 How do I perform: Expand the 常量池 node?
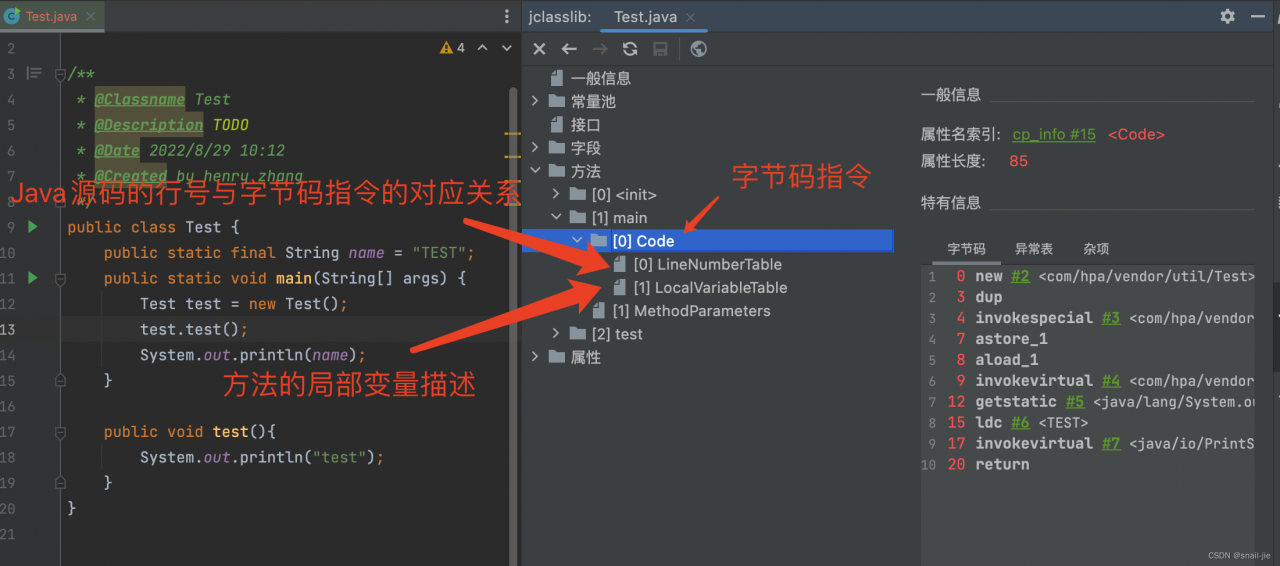coord(535,101)
